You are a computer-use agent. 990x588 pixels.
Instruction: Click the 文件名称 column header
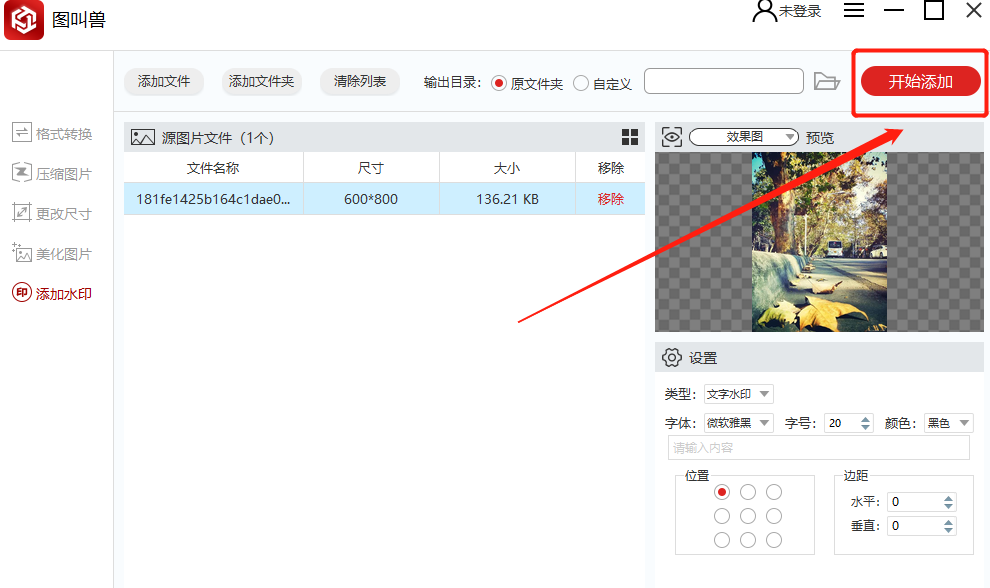[213, 168]
